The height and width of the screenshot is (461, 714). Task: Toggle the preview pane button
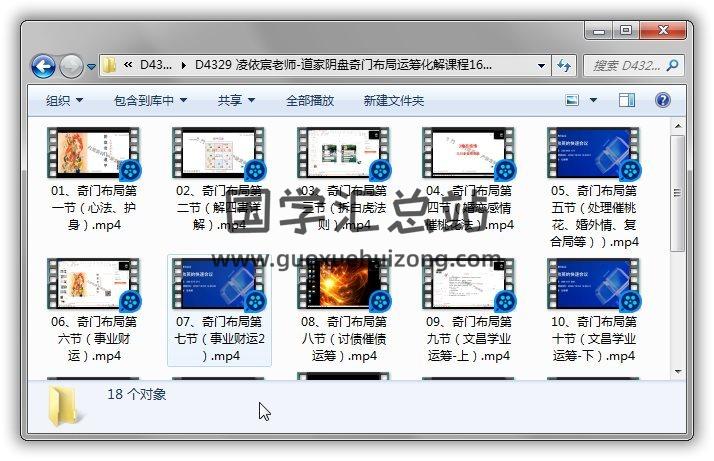point(627,100)
